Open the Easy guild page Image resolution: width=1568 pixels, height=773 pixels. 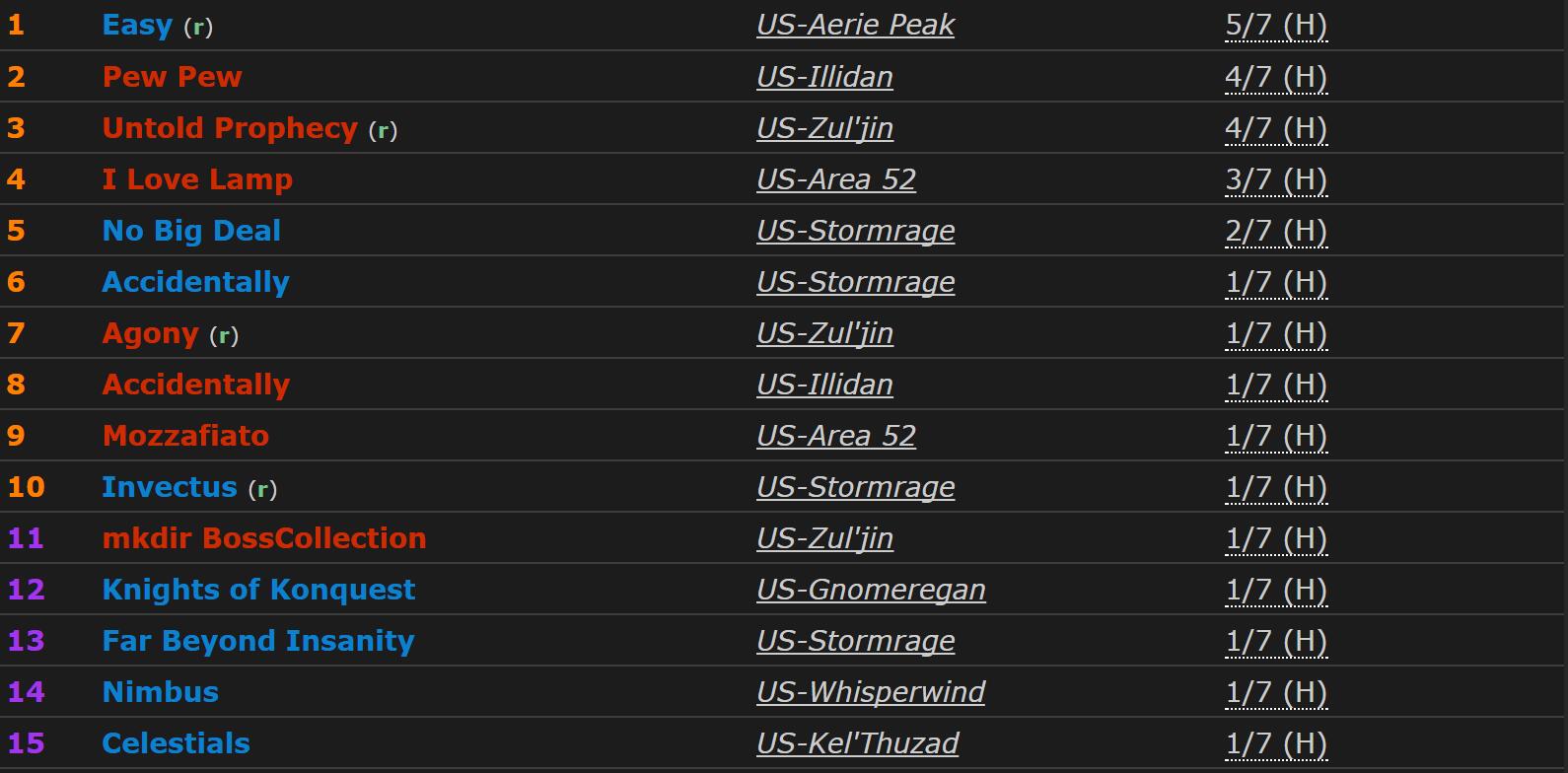pyautogui.click(x=137, y=26)
